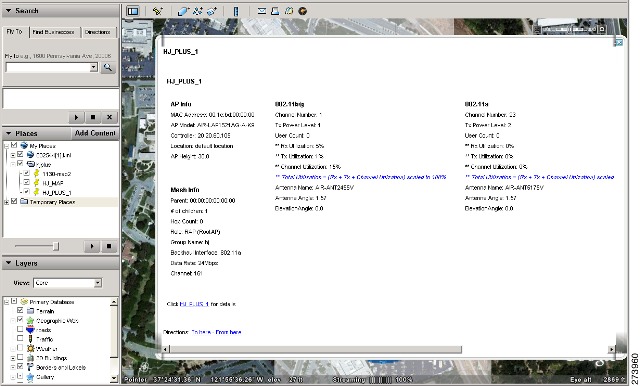Click the View in Google Maps icon
This screenshot has height=386, width=640.
(289, 11)
